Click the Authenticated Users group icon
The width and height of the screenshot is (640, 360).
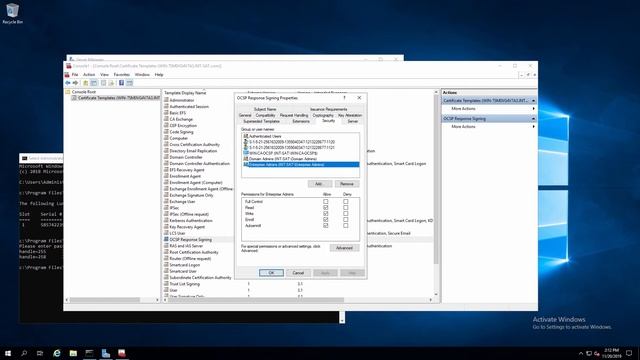tap(246, 136)
